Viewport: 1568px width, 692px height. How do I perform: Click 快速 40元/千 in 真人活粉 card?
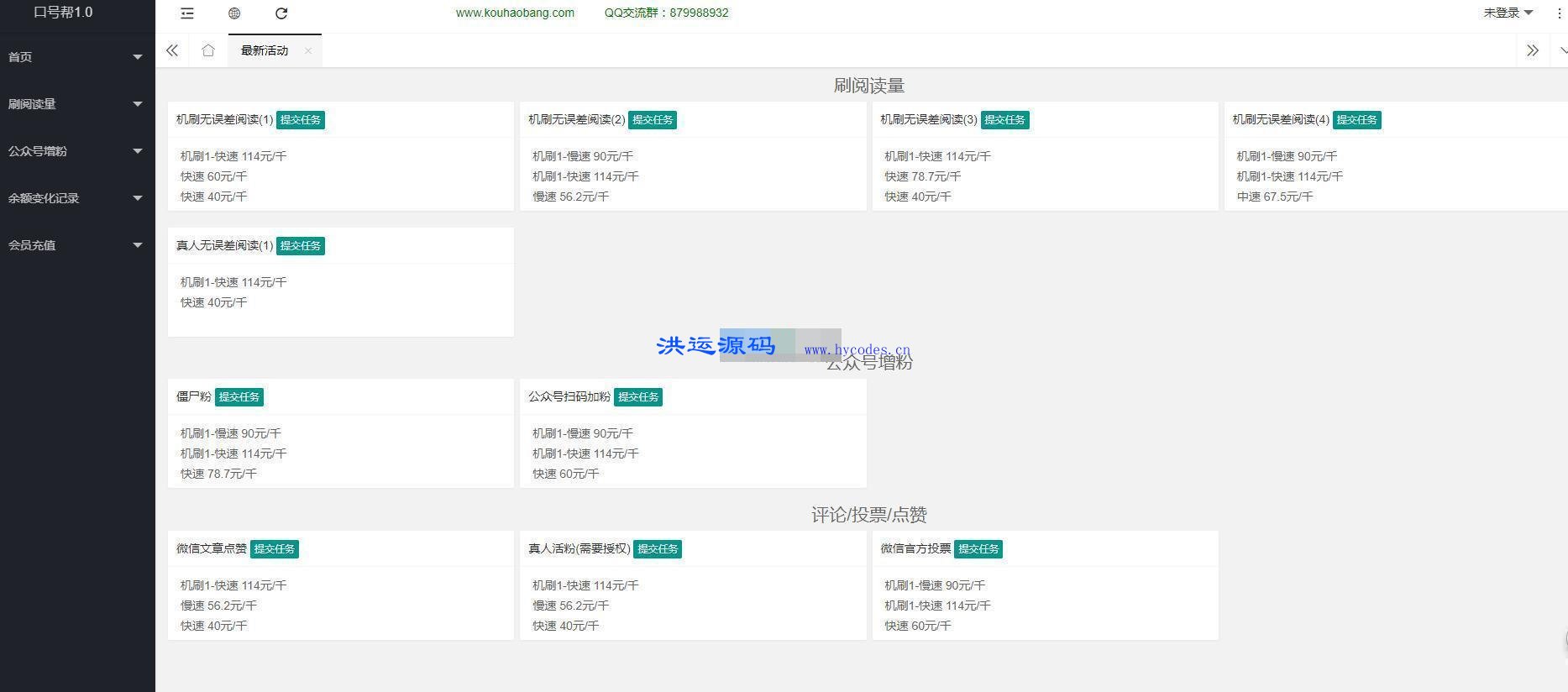(565, 626)
